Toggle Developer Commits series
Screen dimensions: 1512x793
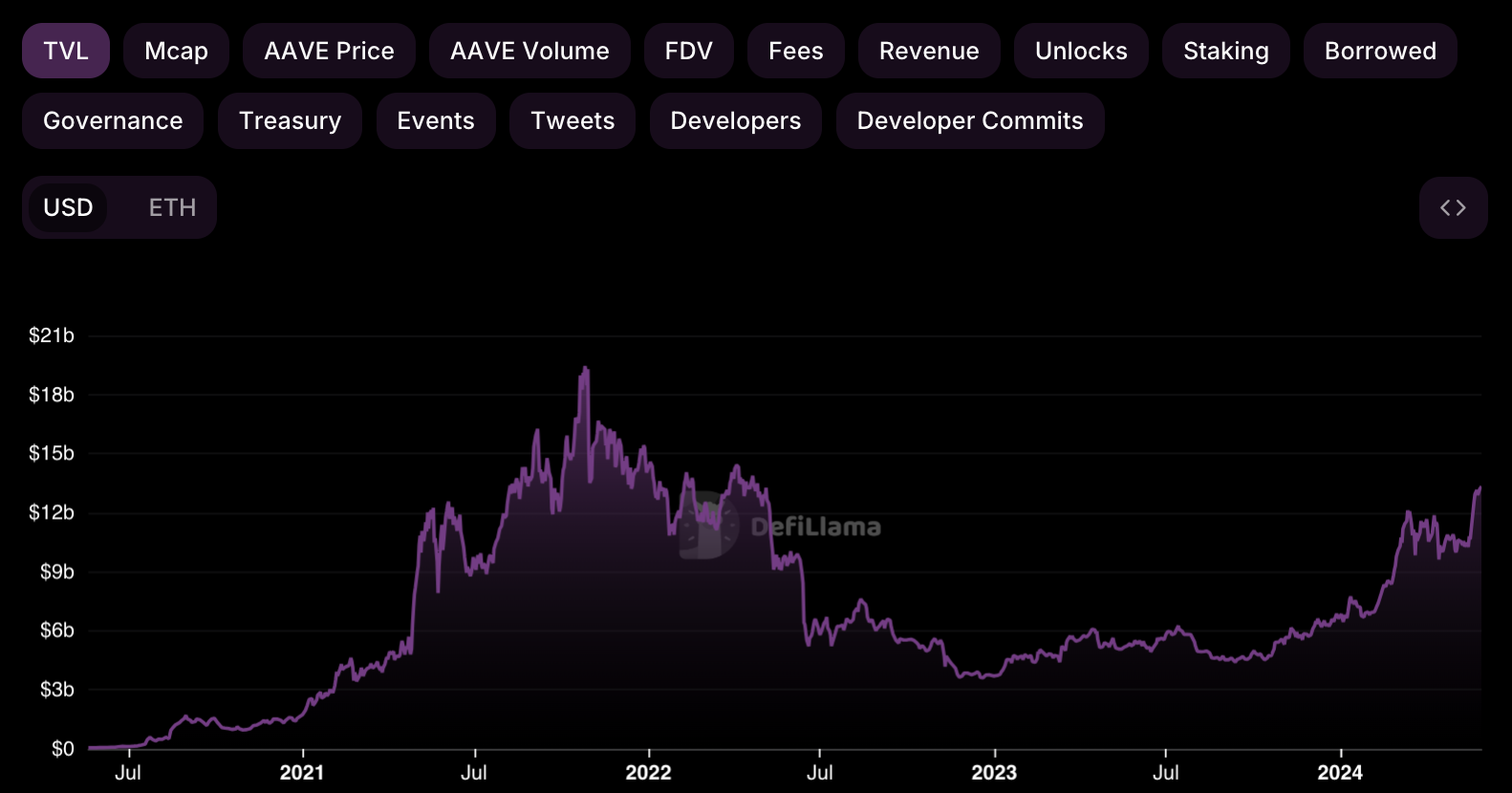[970, 120]
